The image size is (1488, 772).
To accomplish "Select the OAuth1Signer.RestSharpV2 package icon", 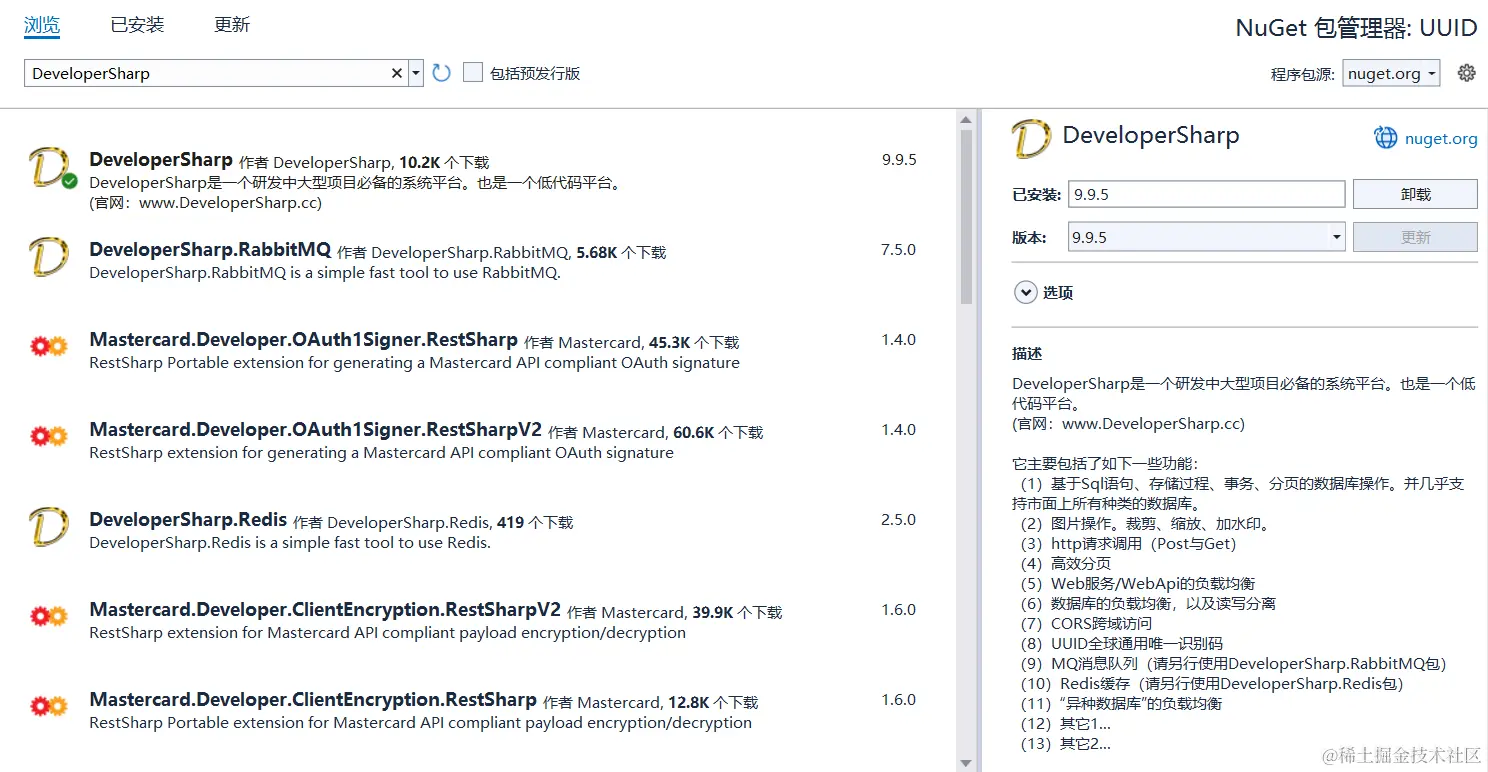I will tap(48, 437).
